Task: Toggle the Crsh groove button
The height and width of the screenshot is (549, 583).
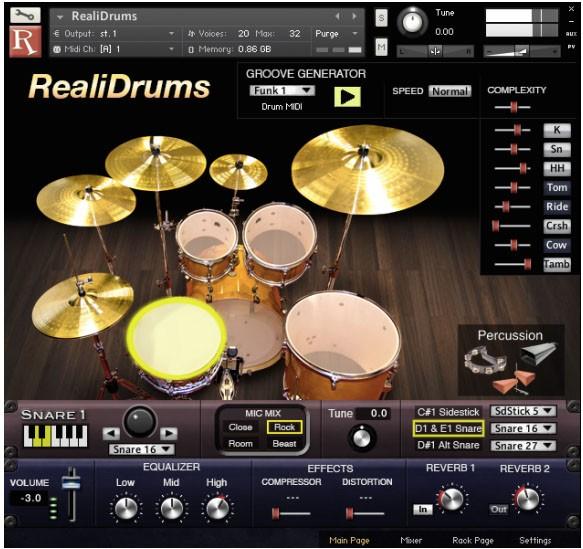Action: click(557, 226)
